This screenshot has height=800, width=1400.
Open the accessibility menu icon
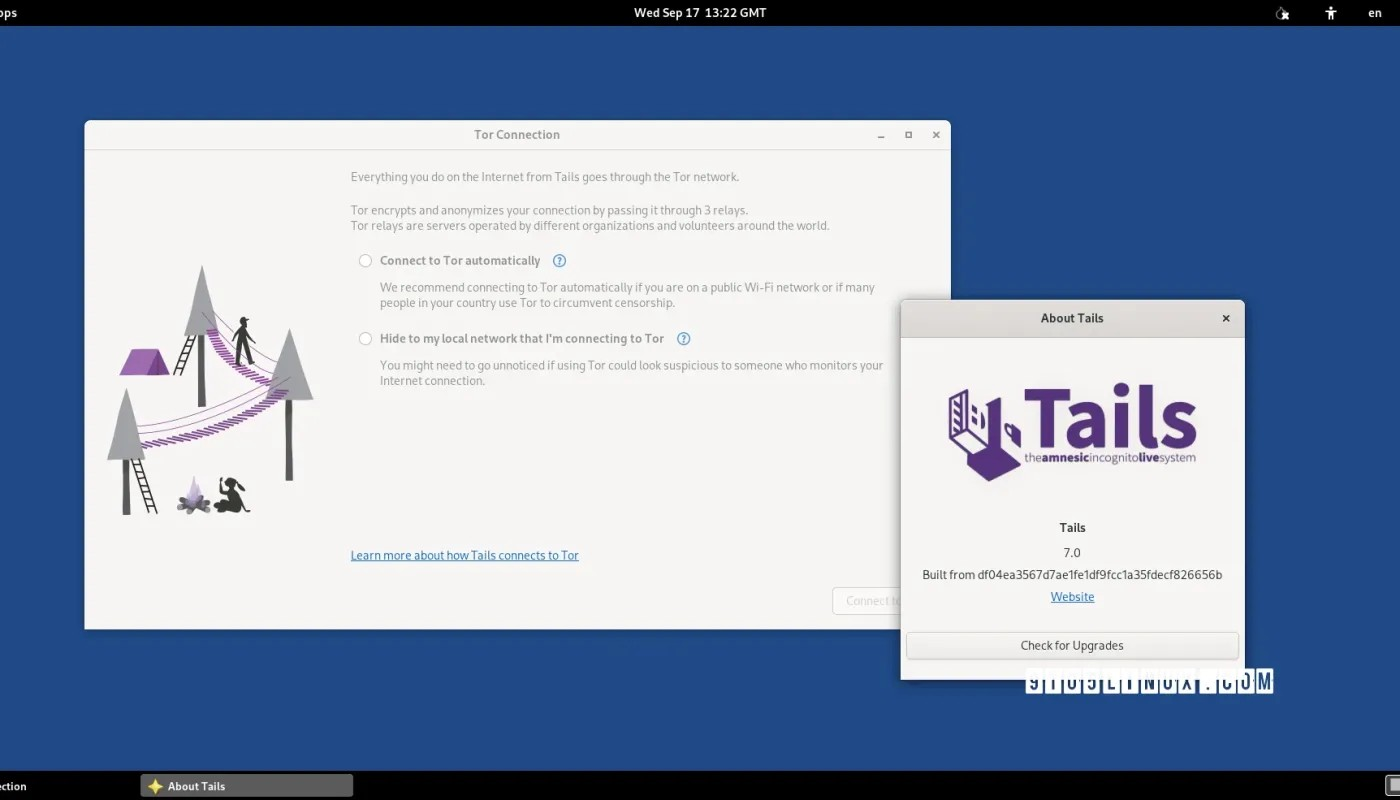pos(1330,13)
